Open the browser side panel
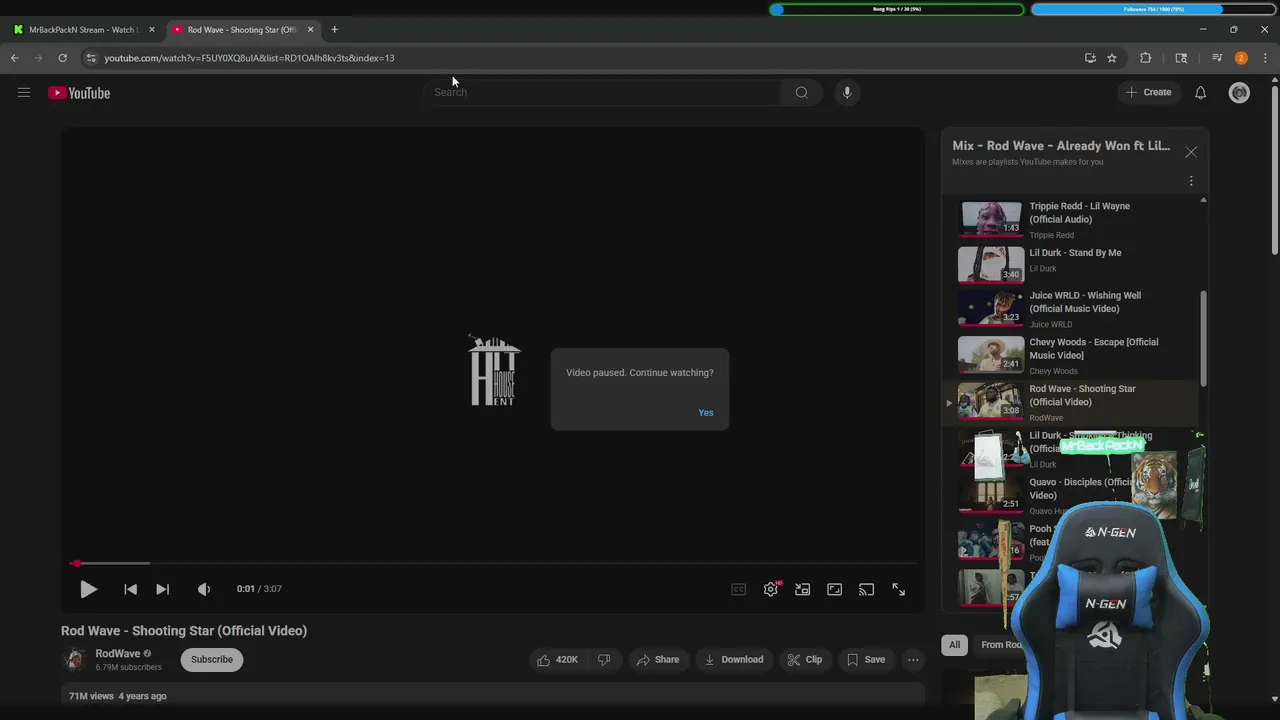The image size is (1280, 720). click(x=1181, y=58)
